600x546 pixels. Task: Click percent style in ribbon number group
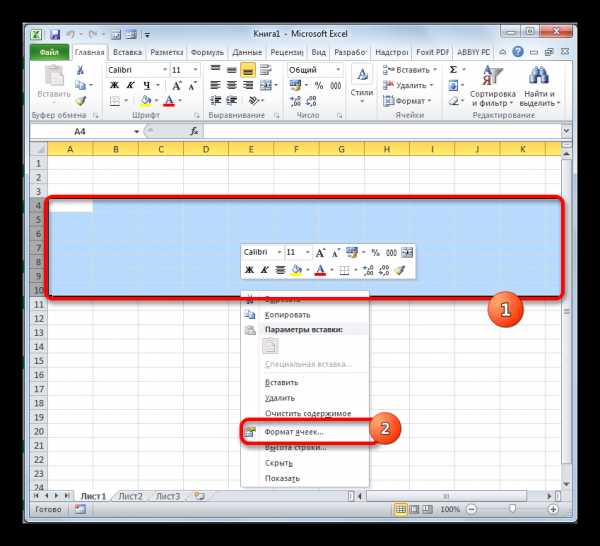point(318,86)
